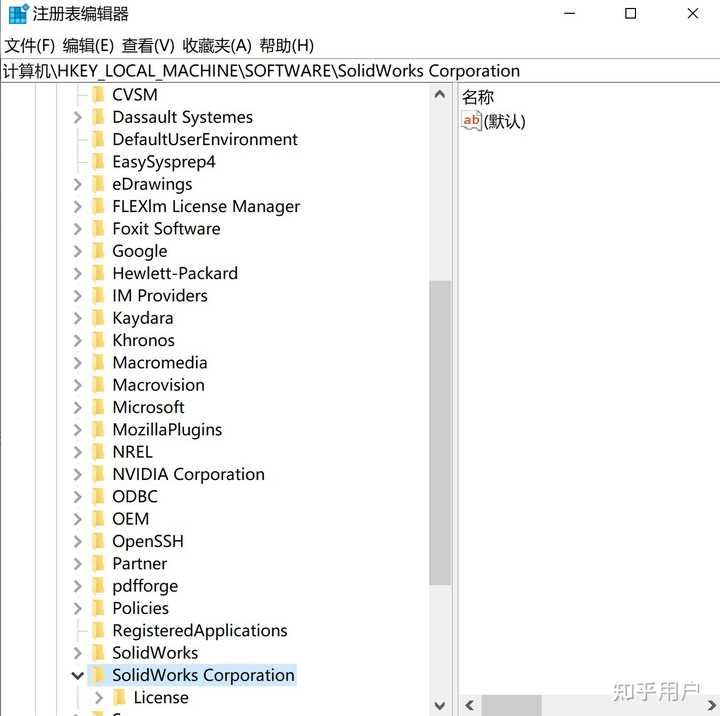Open the 编辑(E) menu

point(88,45)
